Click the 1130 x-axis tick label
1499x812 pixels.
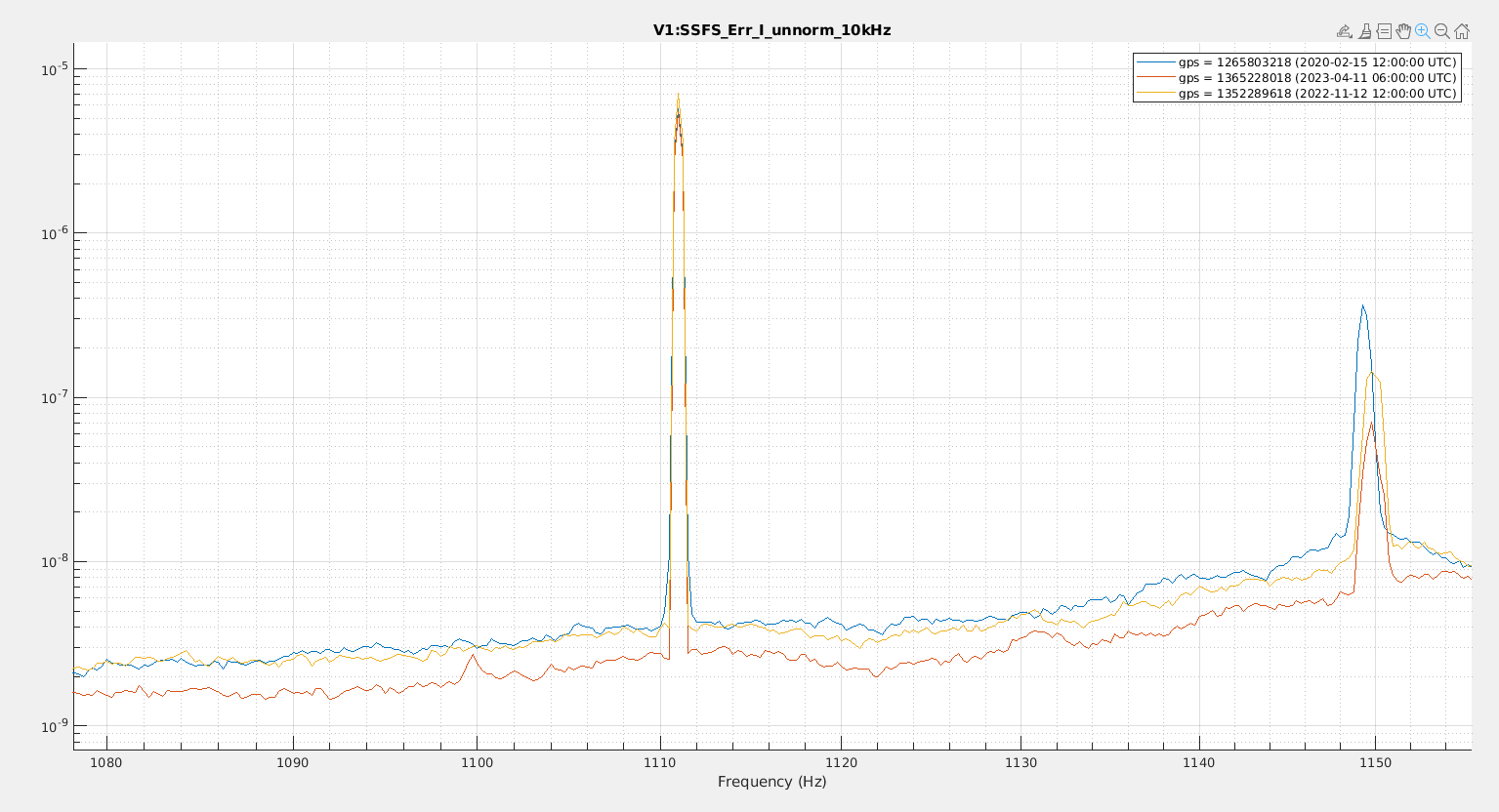1020,762
